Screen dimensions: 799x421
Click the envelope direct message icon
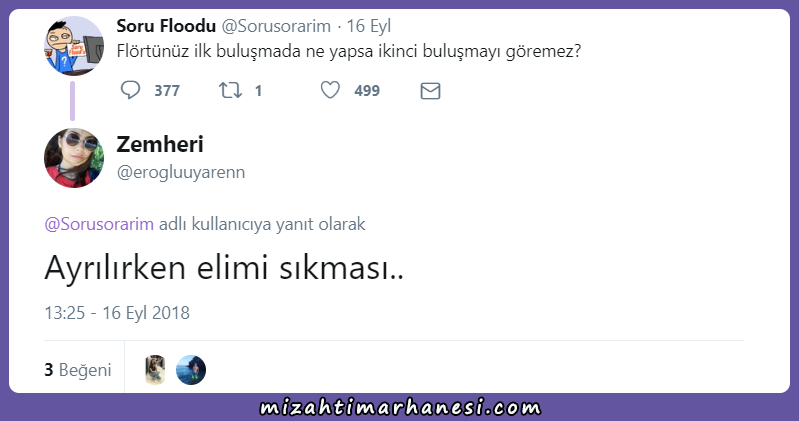(430, 91)
